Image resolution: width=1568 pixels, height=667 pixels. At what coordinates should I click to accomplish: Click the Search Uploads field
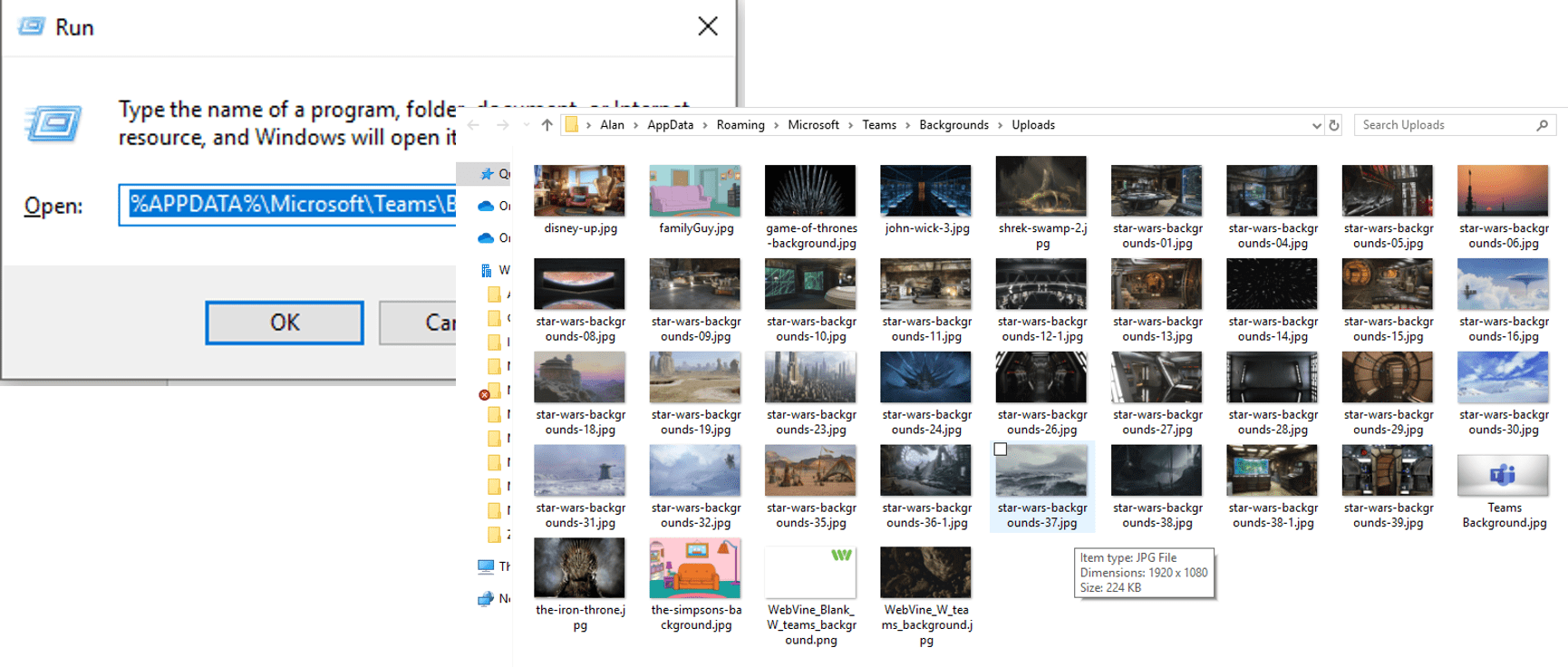pyautogui.click(x=1455, y=125)
